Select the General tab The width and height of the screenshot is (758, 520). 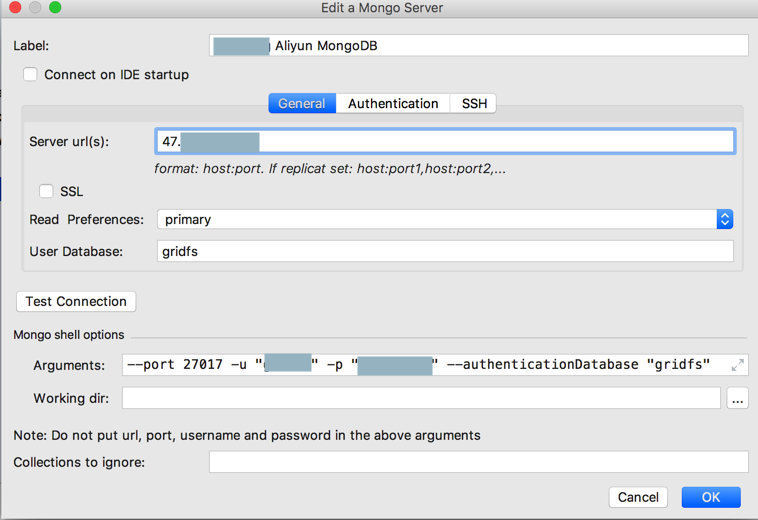click(302, 103)
